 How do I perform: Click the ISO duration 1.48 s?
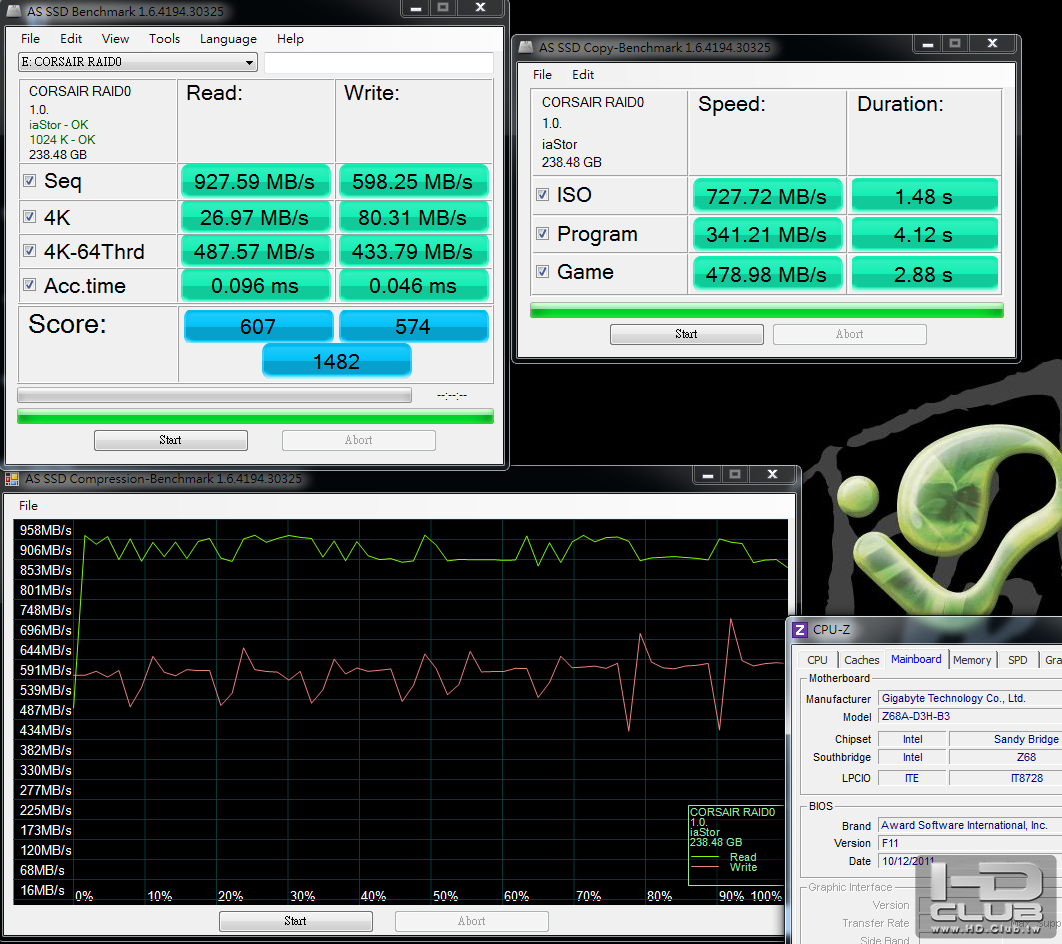925,196
